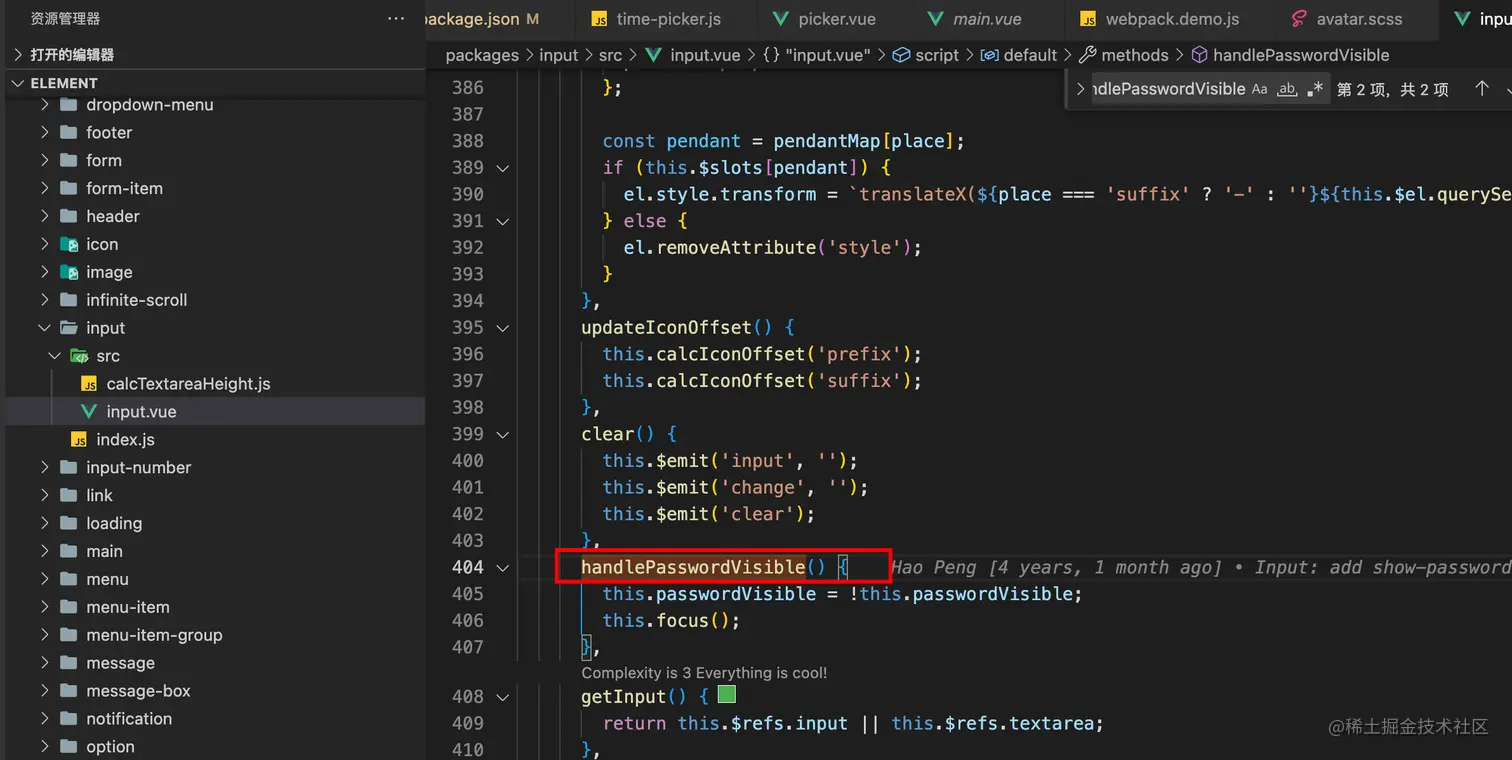
Task: Click the methods breadcrumb segment
Action: pyautogui.click(x=1123, y=55)
